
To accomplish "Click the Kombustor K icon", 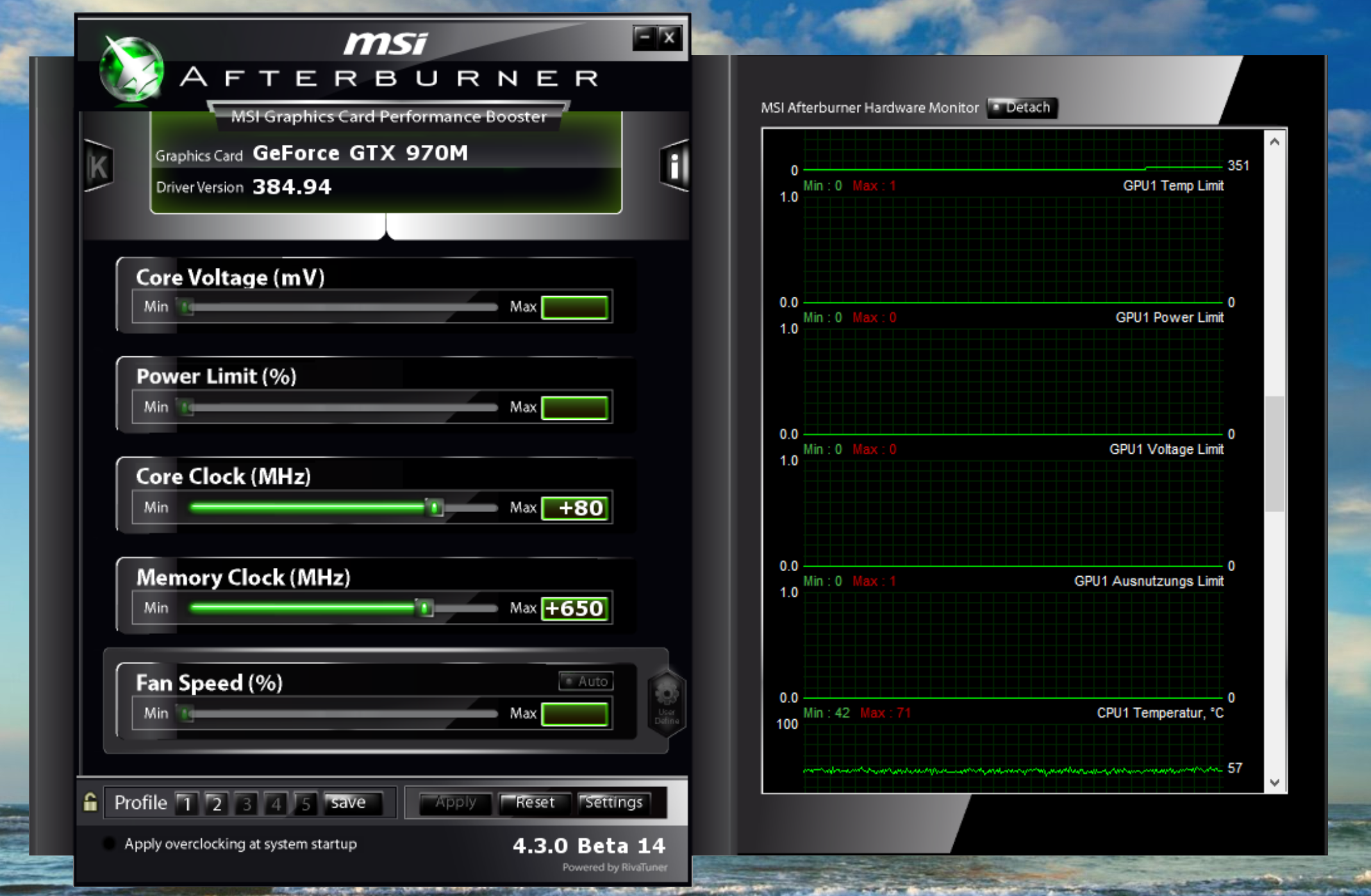I will 99,166.
